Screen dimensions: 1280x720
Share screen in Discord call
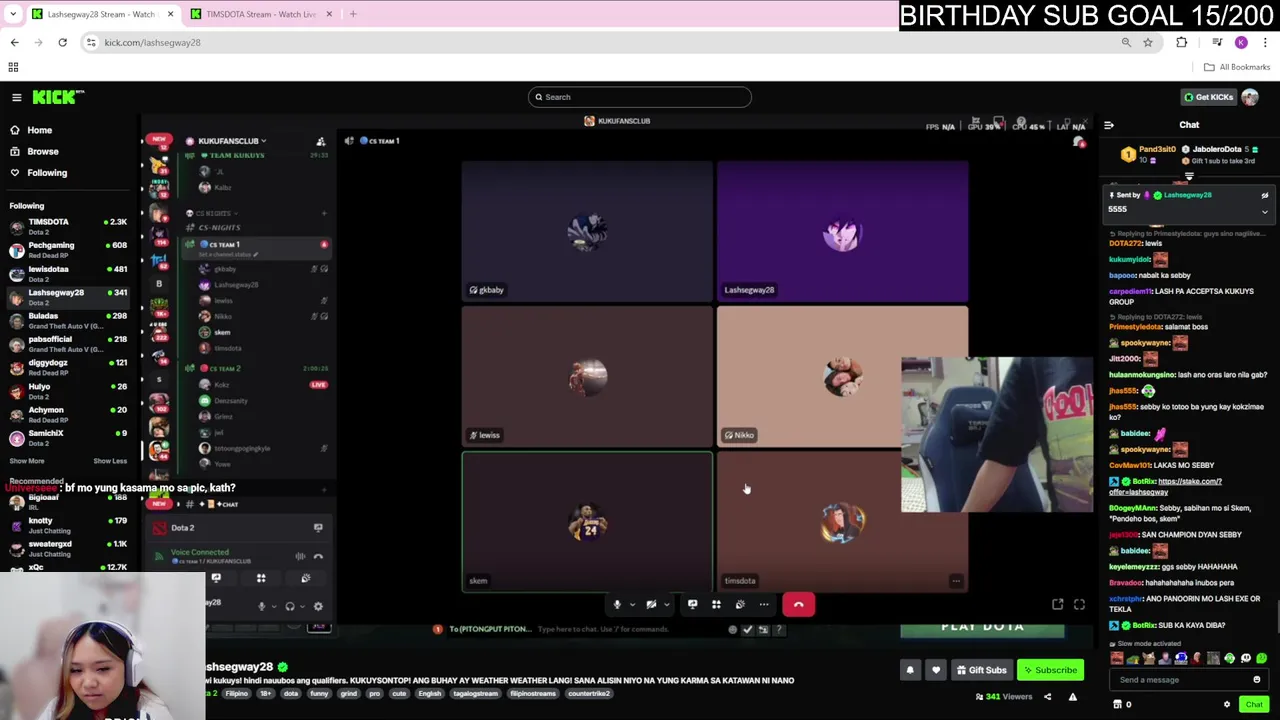coord(692,604)
